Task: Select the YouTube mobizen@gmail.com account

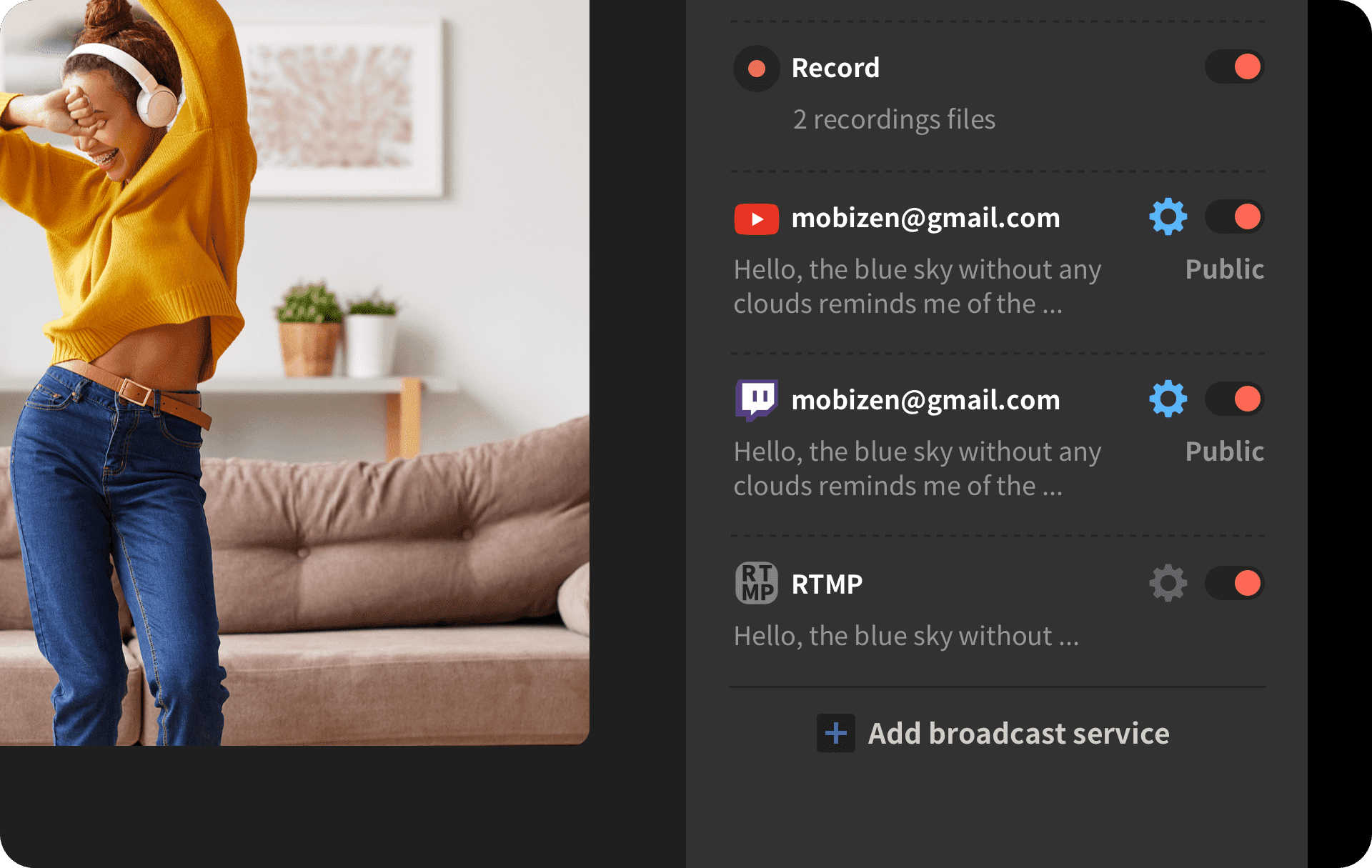Action: tap(925, 218)
